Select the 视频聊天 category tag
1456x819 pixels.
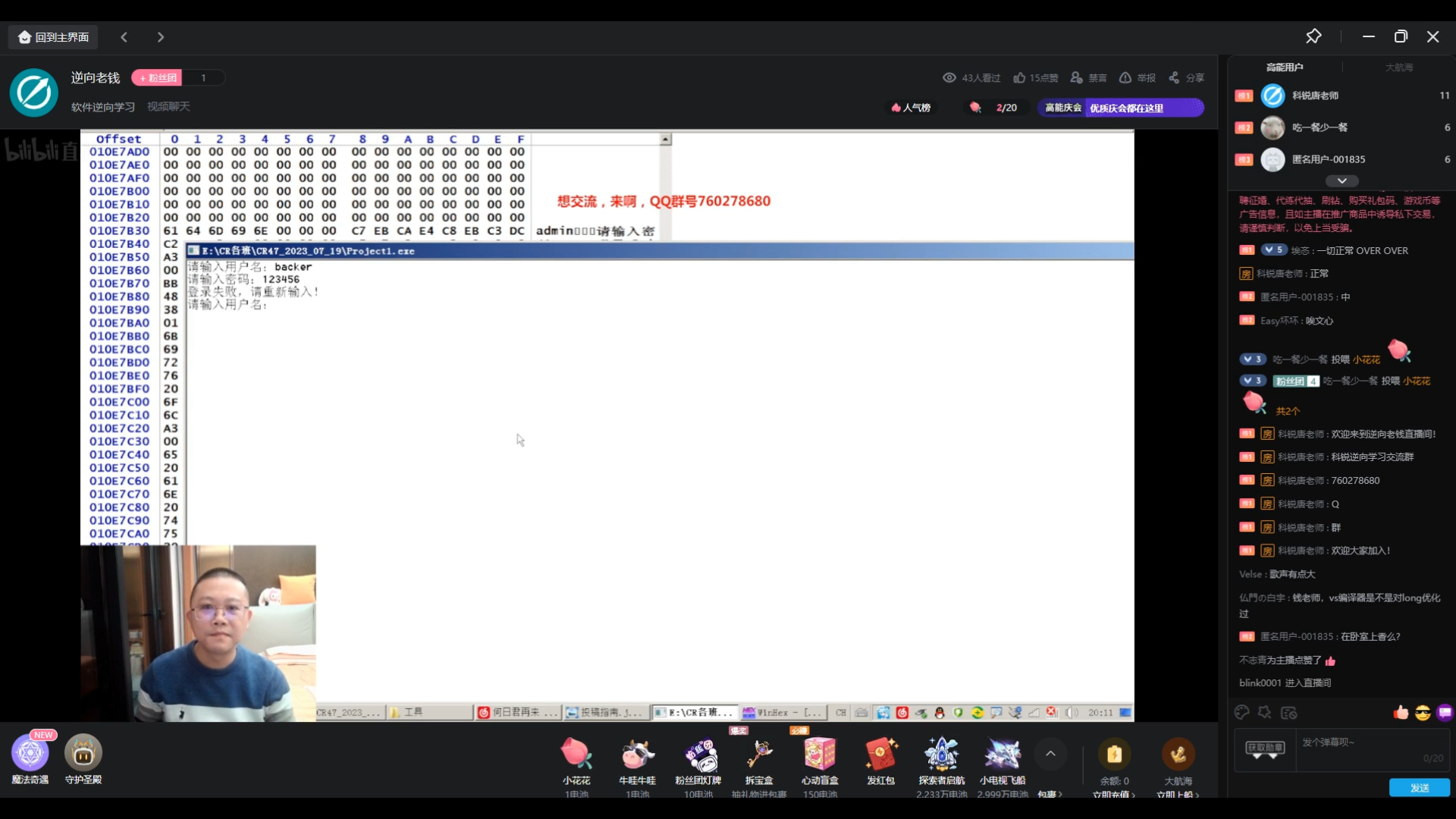[168, 107]
